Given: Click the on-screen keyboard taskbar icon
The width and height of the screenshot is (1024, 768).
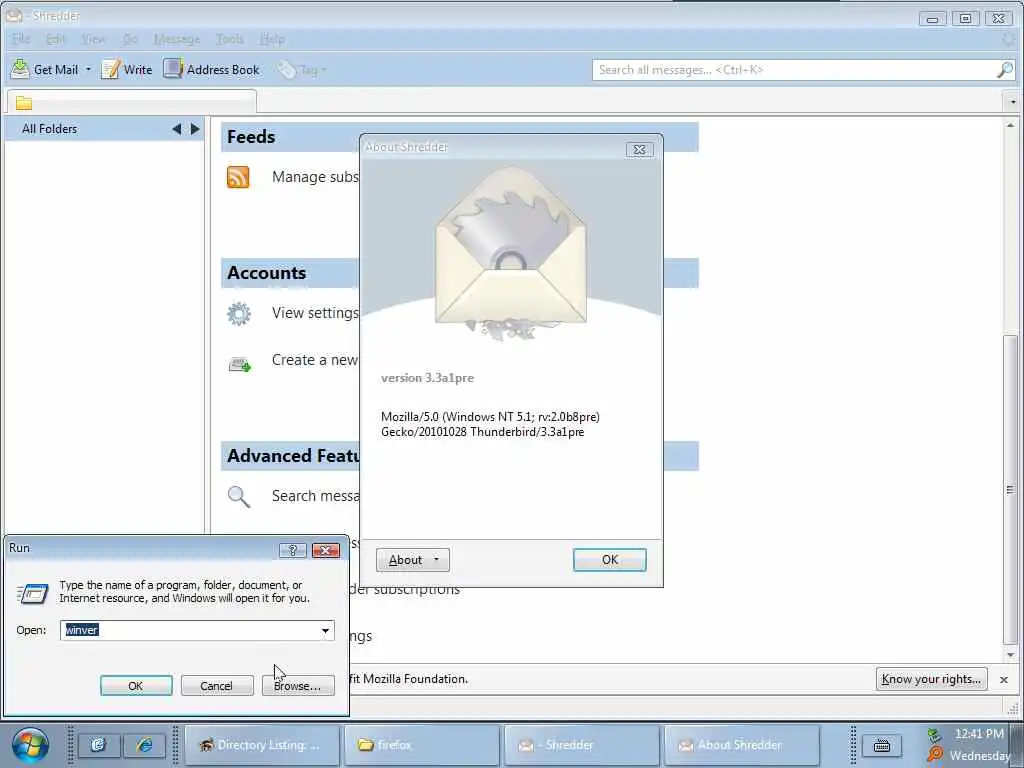Looking at the screenshot, I should click(882, 745).
